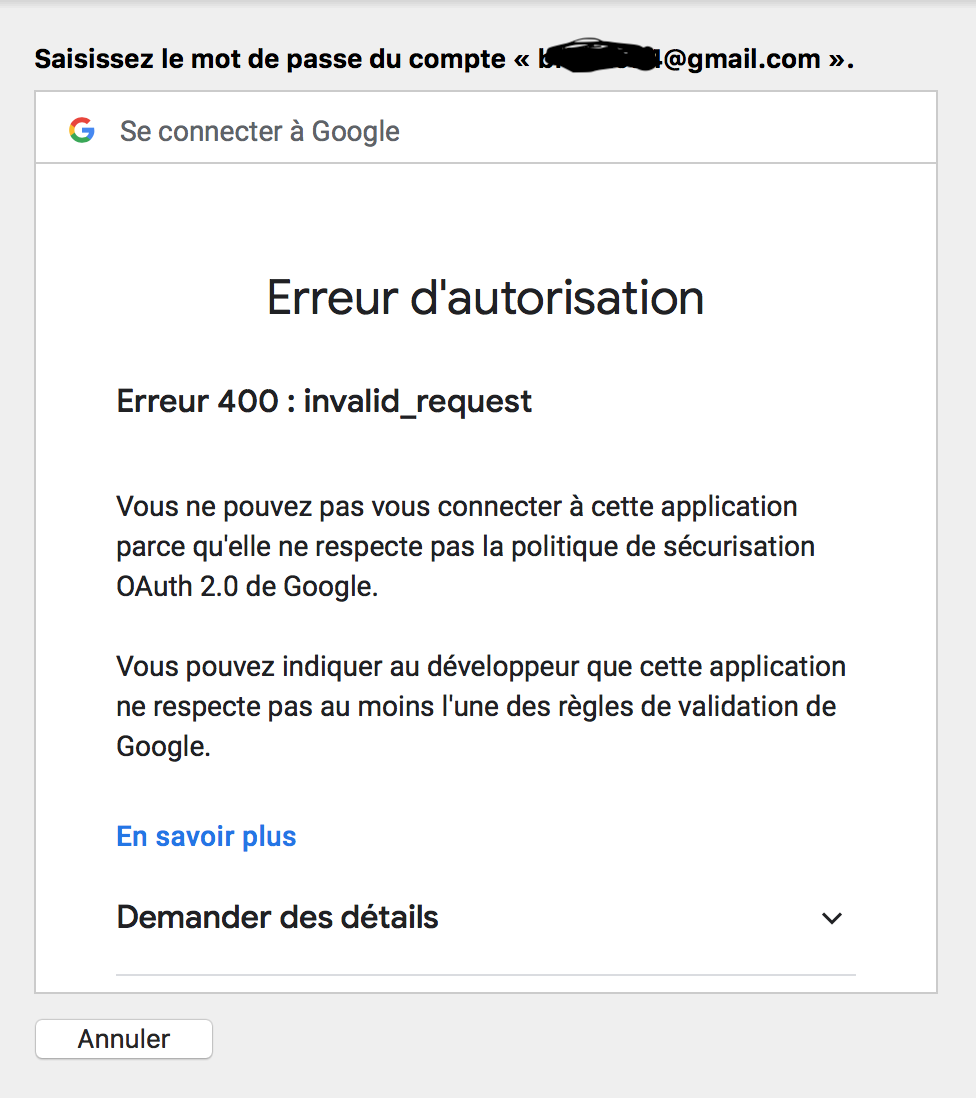Screen dimensions: 976x1098
Task: Expand the "Demander des détails" section label
Action: tap(277, 917)
